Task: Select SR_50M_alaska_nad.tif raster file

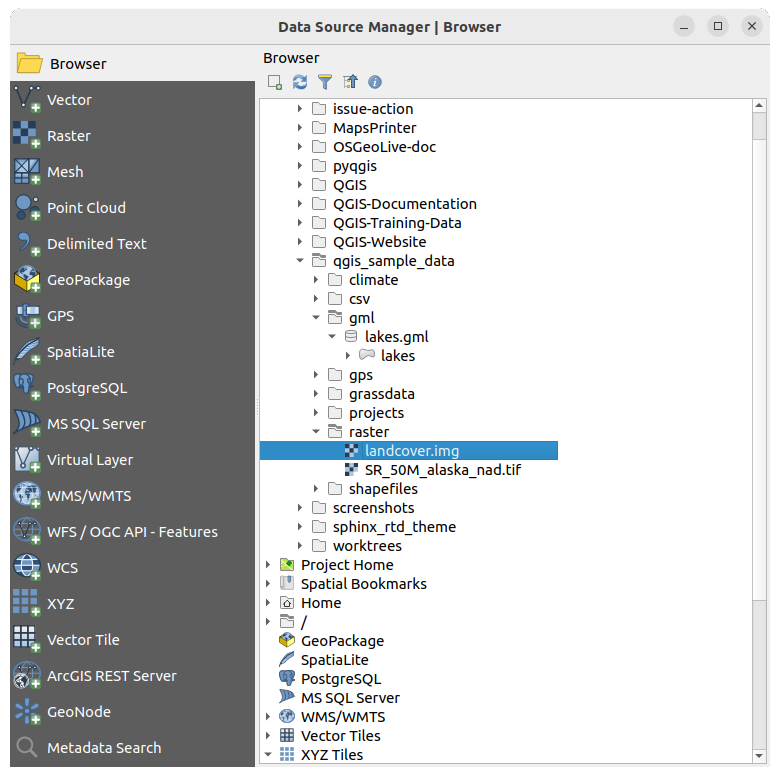Action: pos(442,470)
